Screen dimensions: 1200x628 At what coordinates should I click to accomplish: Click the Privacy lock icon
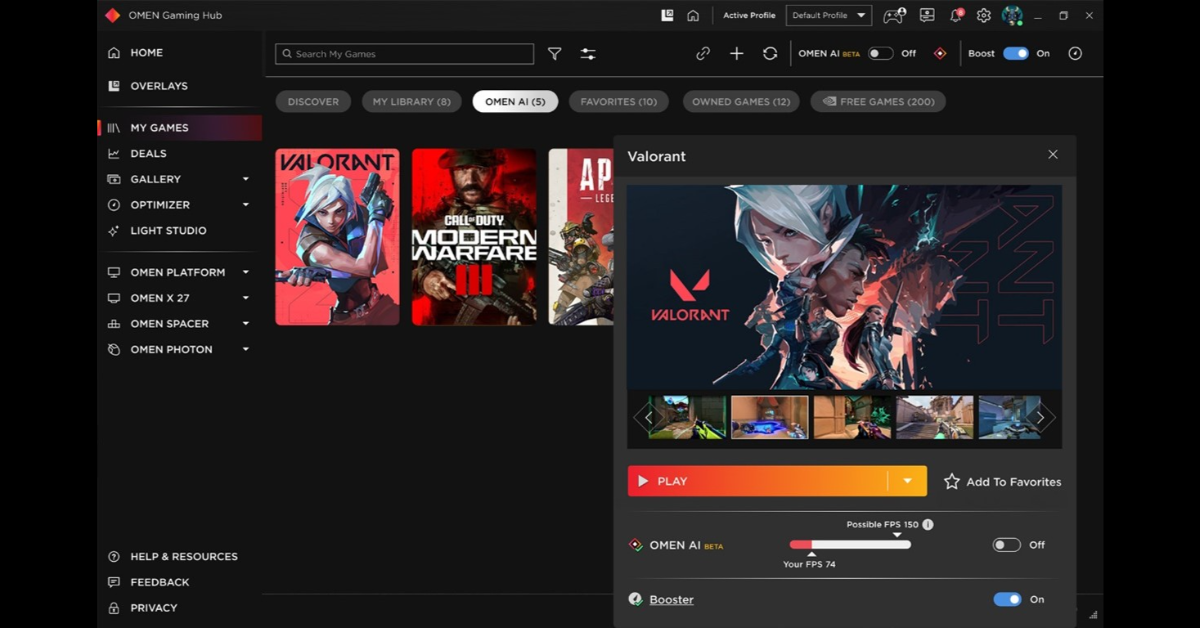click(x=113, y=608)
